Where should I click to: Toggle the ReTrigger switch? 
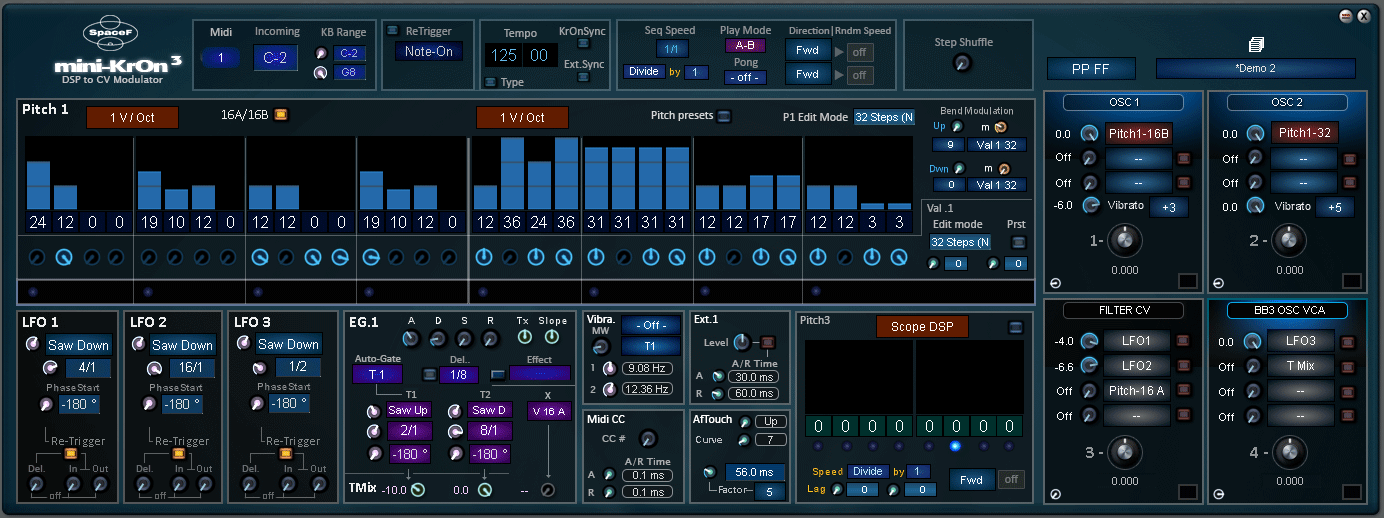click(393, 30)
